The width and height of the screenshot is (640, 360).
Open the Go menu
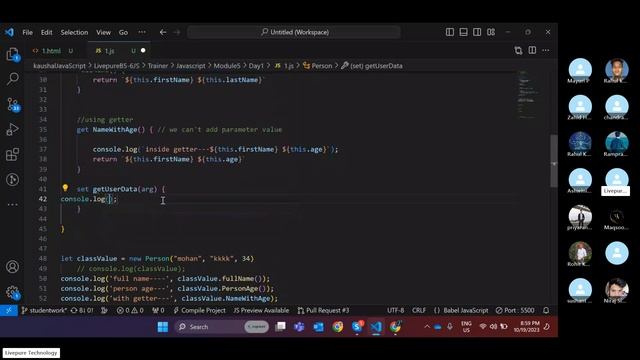(123, 32)
